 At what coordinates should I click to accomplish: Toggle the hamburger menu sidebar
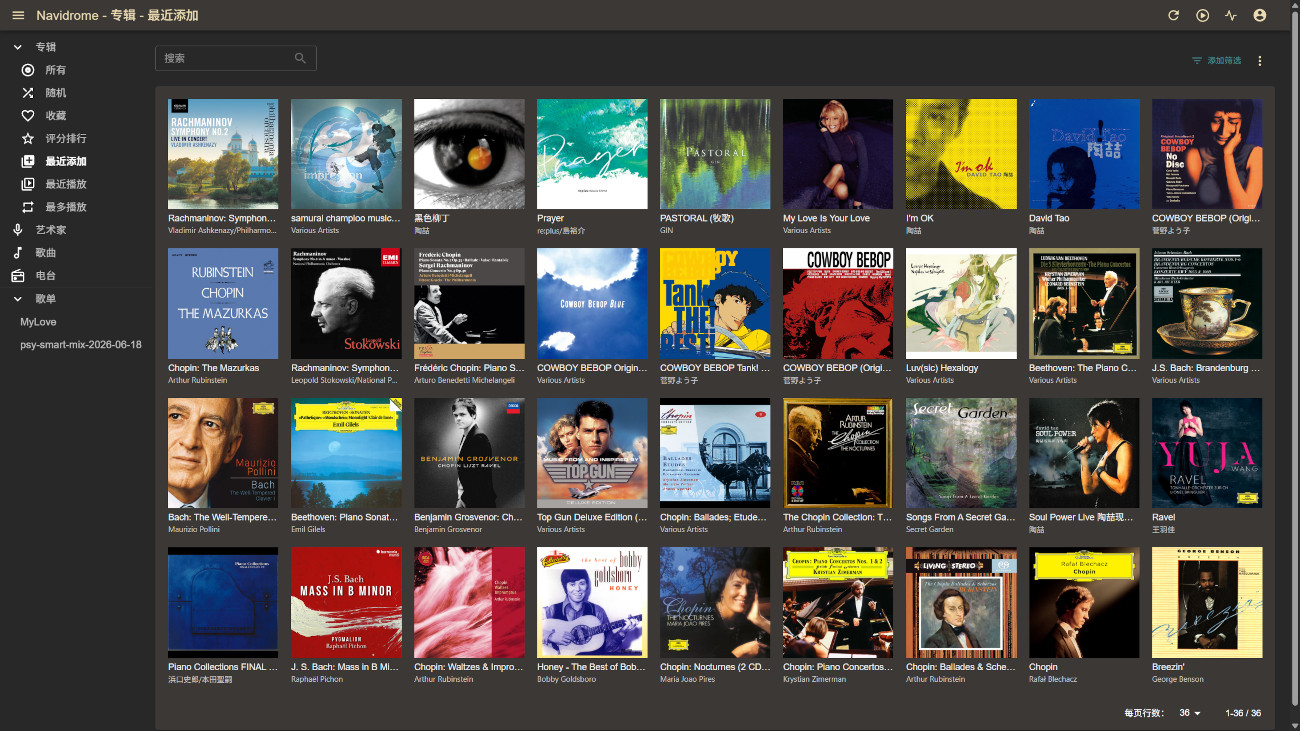[18, 15]
